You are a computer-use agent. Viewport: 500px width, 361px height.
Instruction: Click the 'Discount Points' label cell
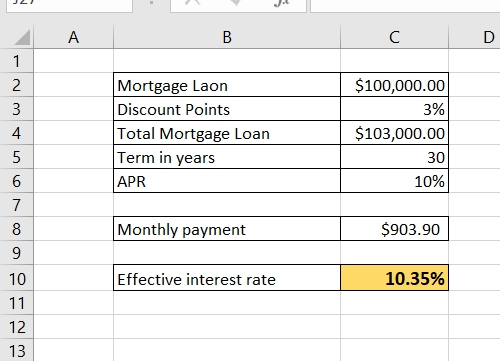227,109
